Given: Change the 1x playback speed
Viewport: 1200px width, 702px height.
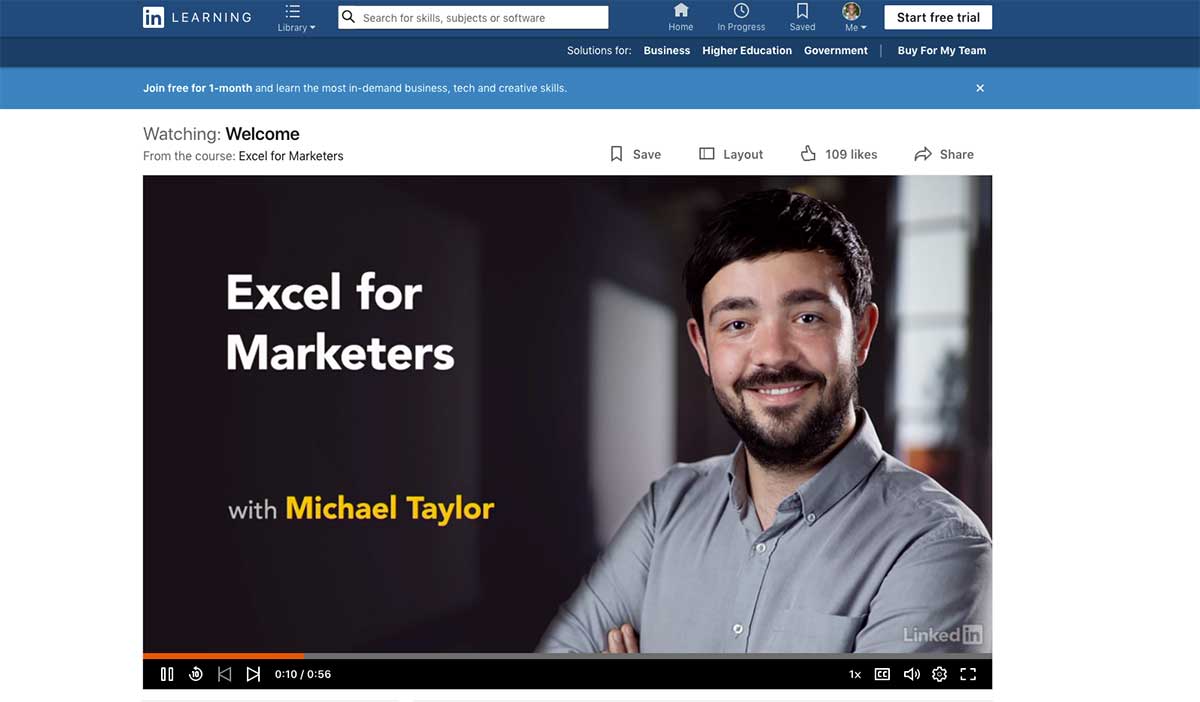Looking at the screenshot, I should tap(855, 674).
